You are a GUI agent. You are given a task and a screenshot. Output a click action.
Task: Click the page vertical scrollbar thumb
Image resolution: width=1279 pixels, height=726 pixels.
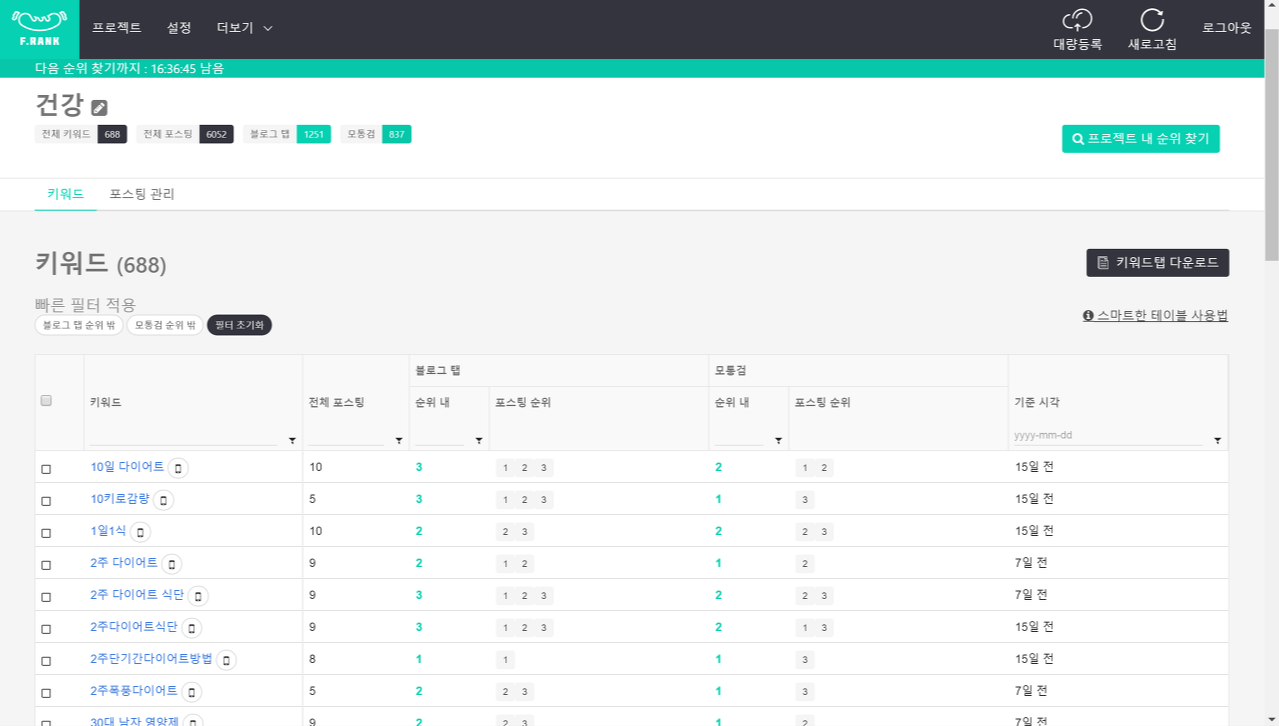pyautogui.click(x=1272, y=145)
